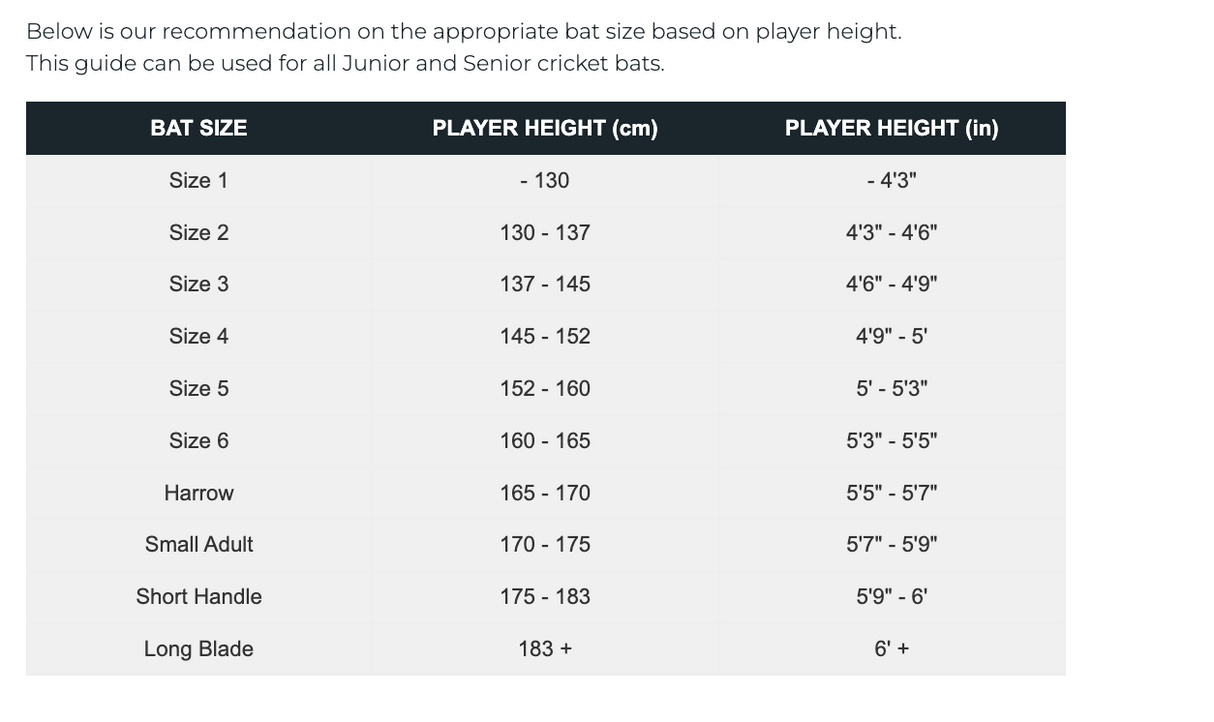Click the BAT SIZE column header

point(199,128)
